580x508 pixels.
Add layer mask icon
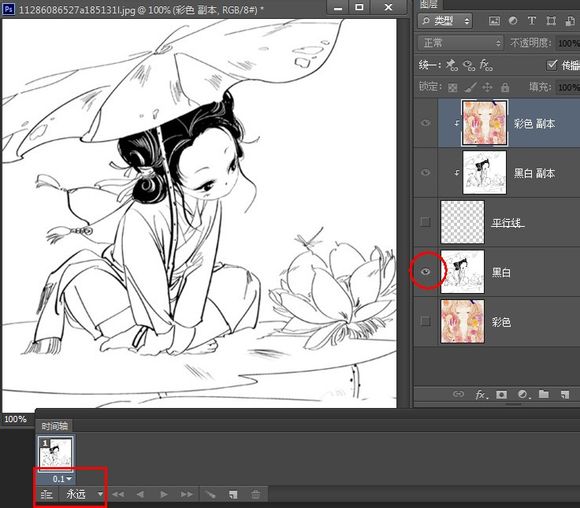click(502, 394)
